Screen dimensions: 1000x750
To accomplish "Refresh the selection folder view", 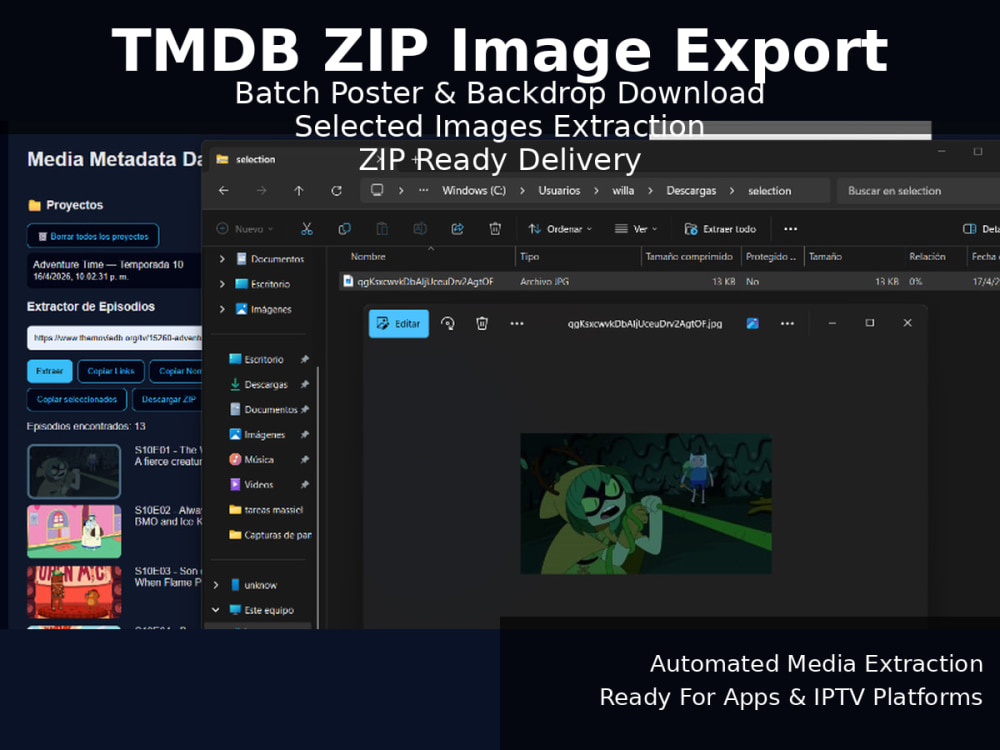I will click(337, 191).
